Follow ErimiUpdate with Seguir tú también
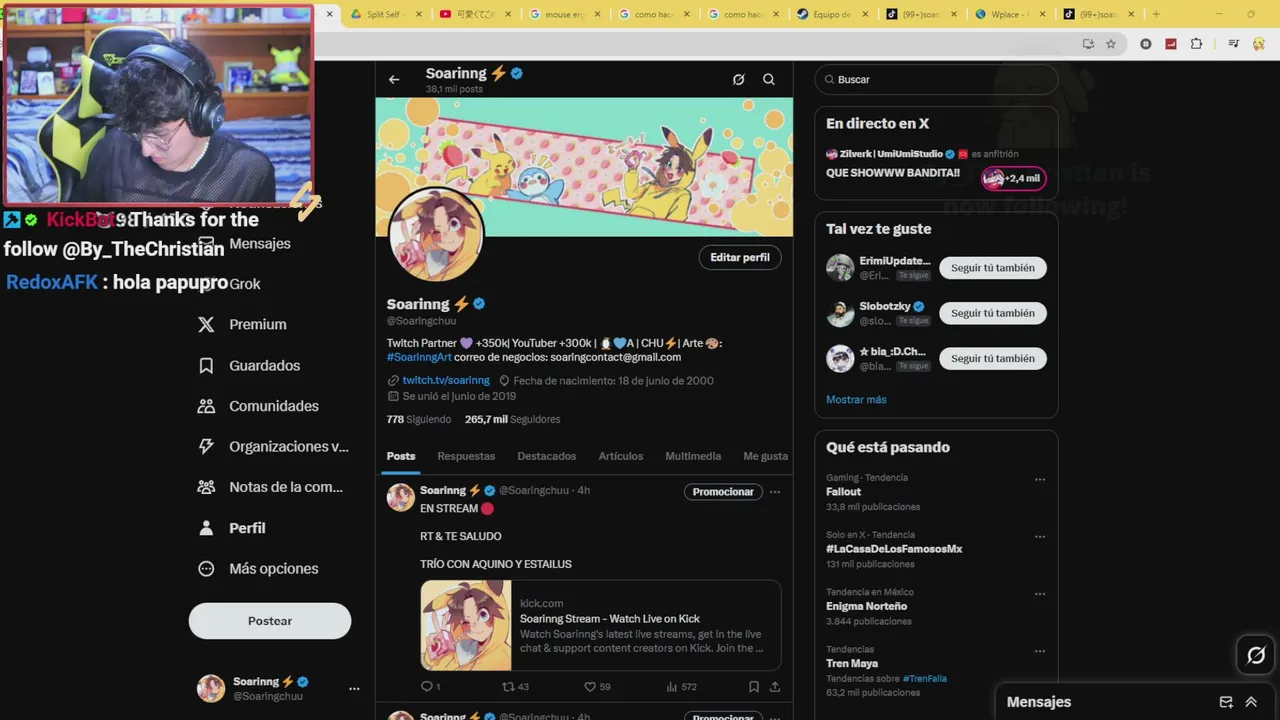 coord(993,268)
